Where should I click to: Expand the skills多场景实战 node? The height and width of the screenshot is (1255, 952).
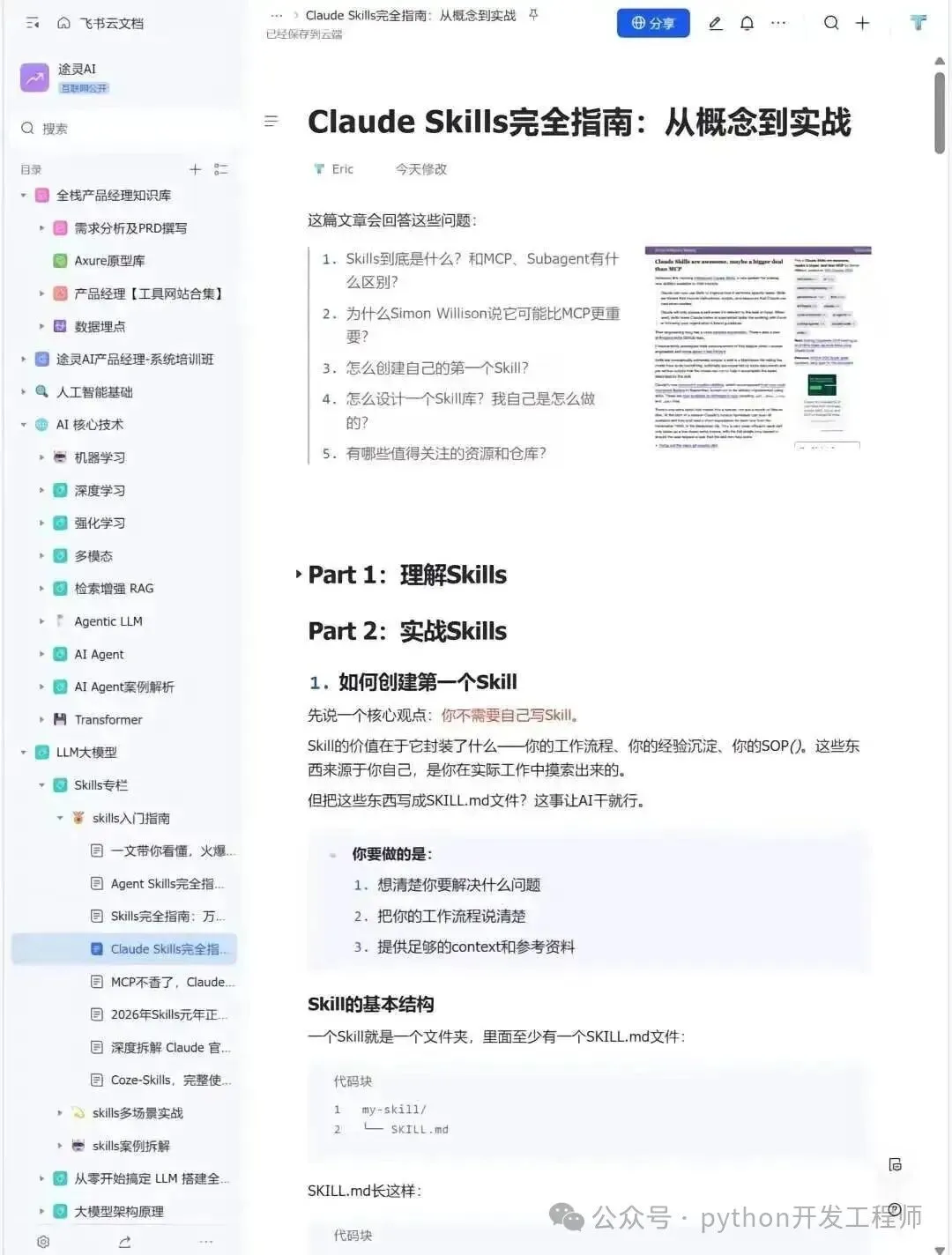(60, 1113)
